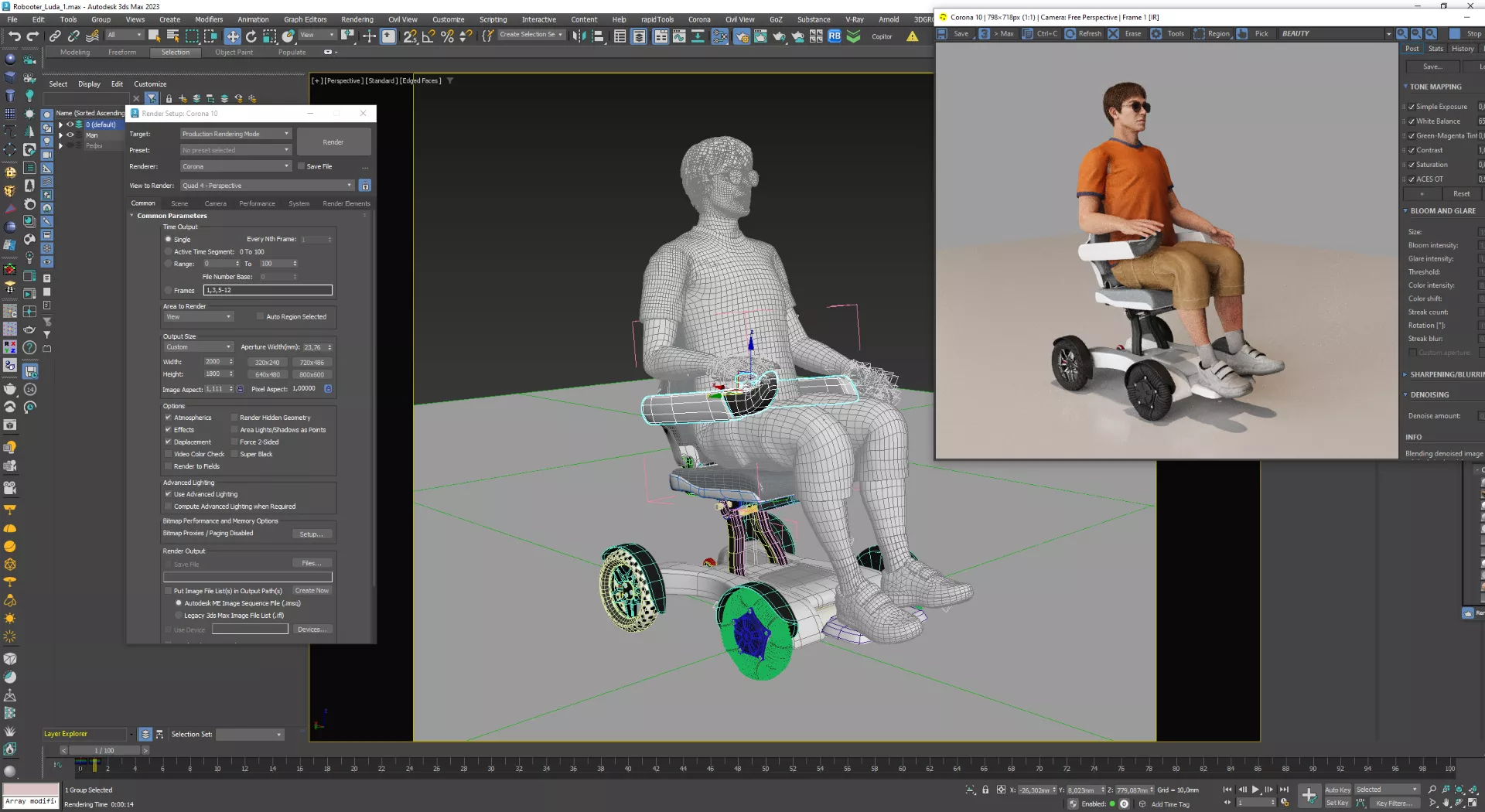This screenshot has width=1485, height=812.
Task: Open the Renderer dropdown showing Corona
Action: pyautogui.click(x=236, y=166)
